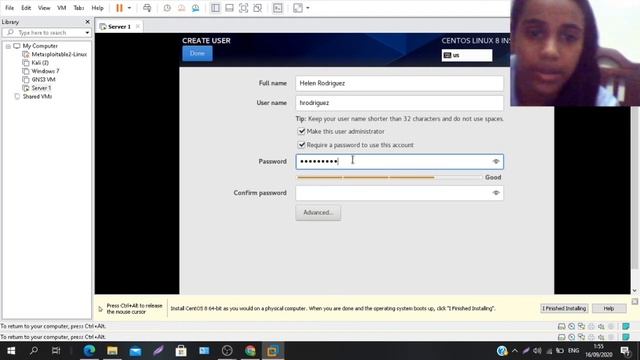
Task: Collapse the My Computer tree node
Action: [8, 46]
